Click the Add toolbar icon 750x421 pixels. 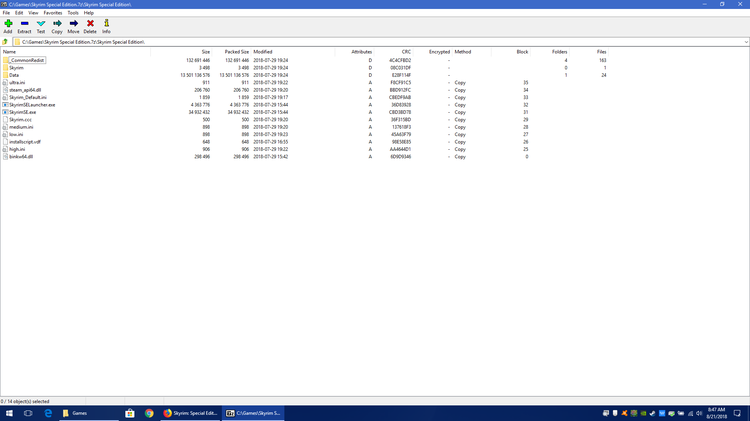click(8, 26)
